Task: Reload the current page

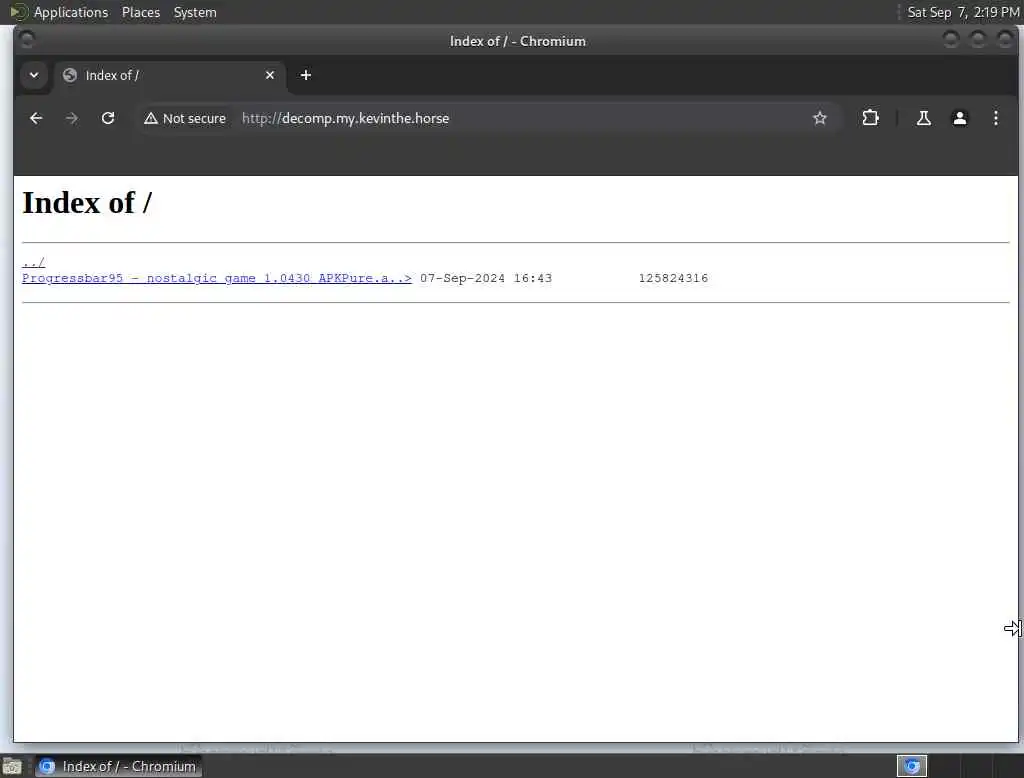Action: point(108,118)
